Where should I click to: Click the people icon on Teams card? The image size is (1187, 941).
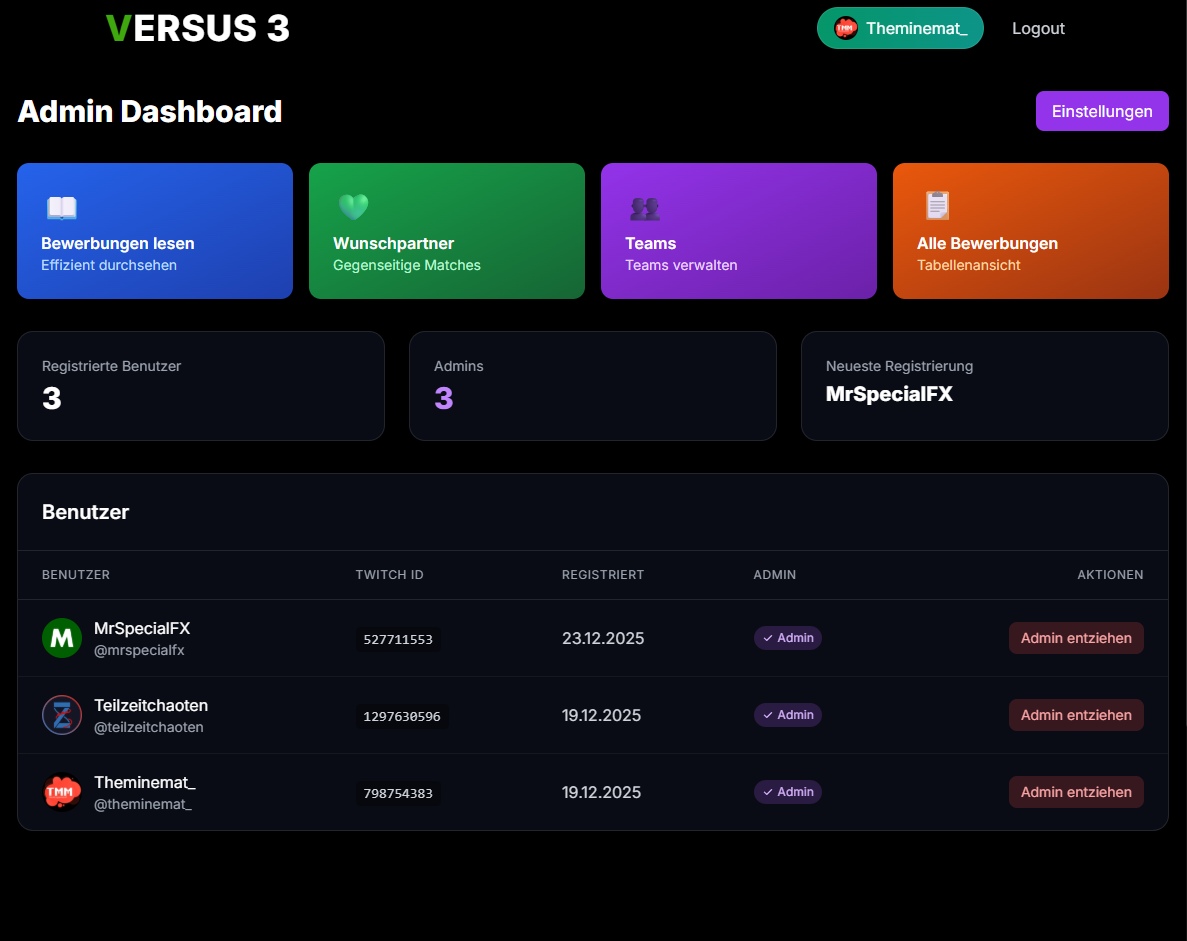tap(645, 208)
